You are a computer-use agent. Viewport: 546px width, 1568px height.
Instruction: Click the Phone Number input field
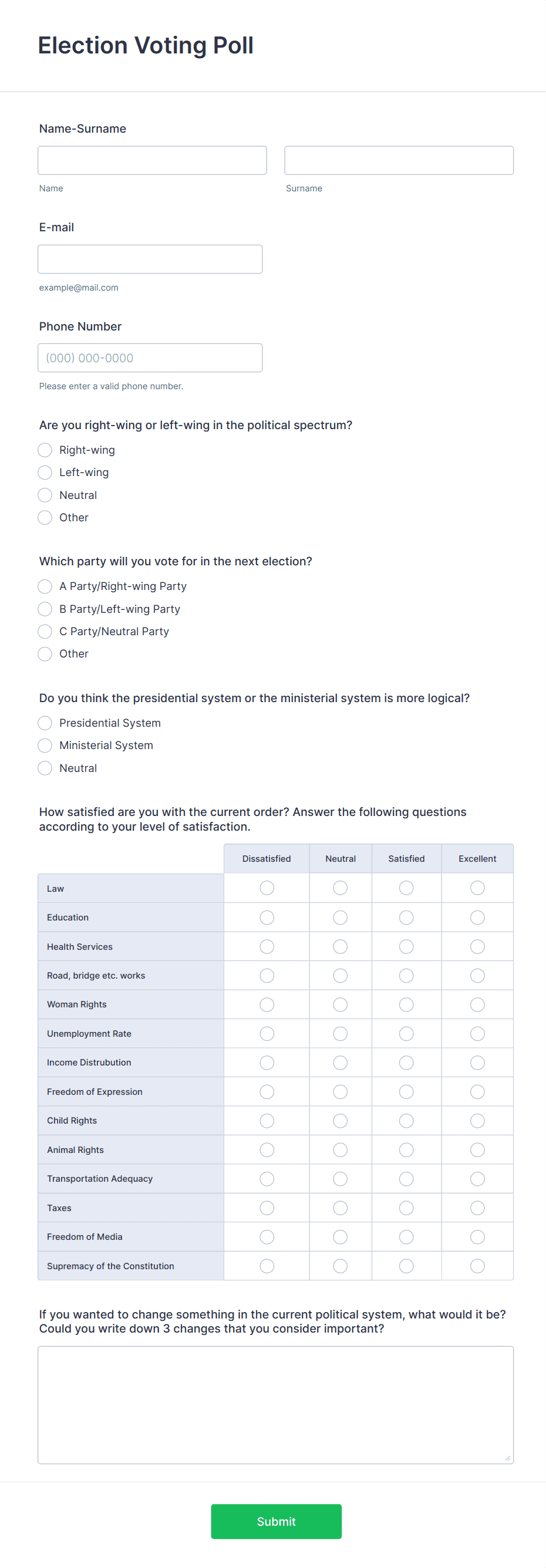150,358
